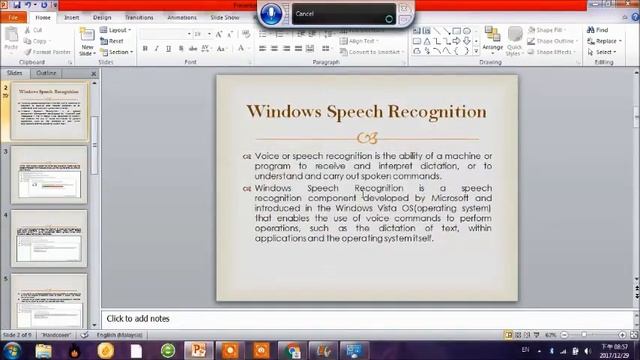Click the zoom out minus button
This screenshot has height=360, width=640.
click(564, 335)
